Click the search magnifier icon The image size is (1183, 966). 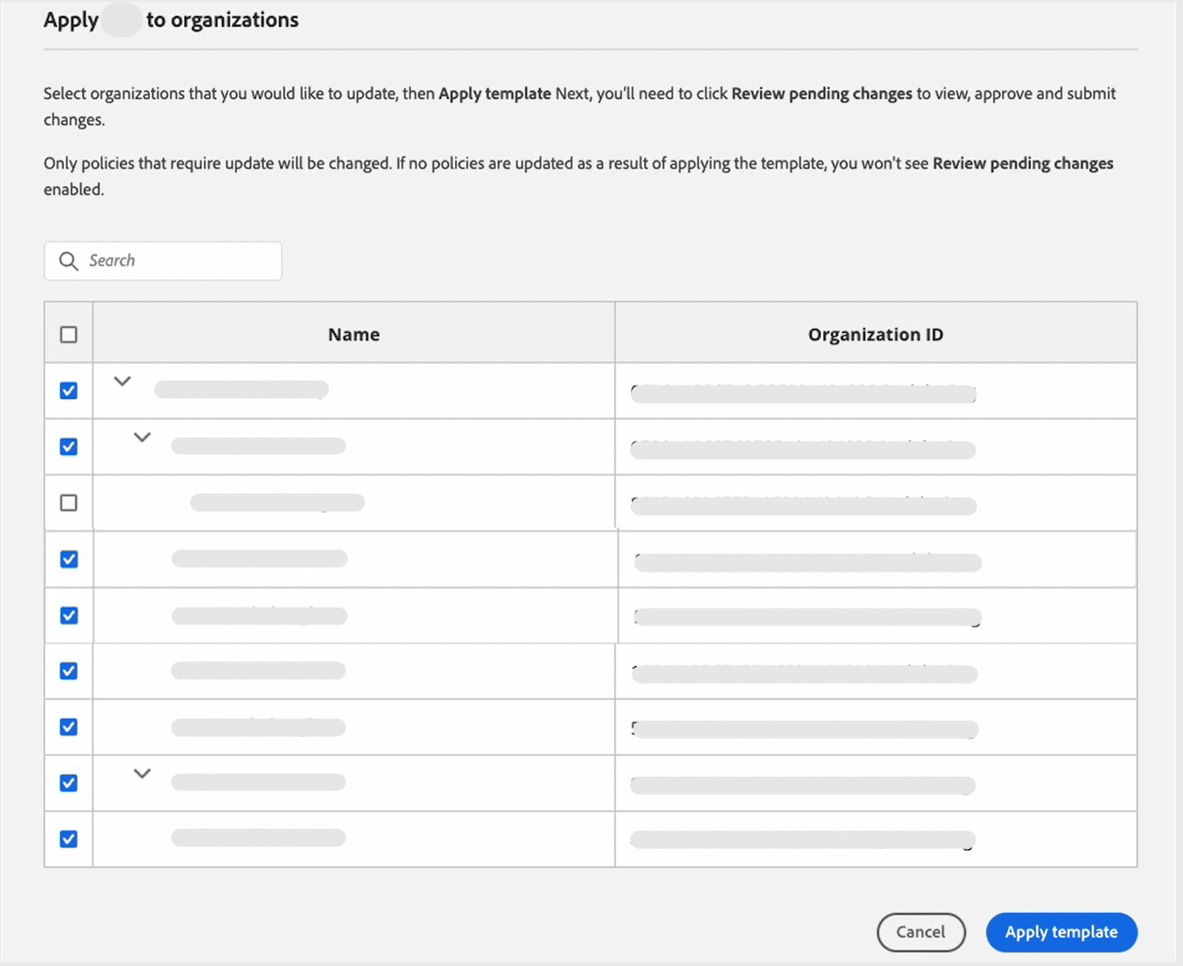click(68, 260)
